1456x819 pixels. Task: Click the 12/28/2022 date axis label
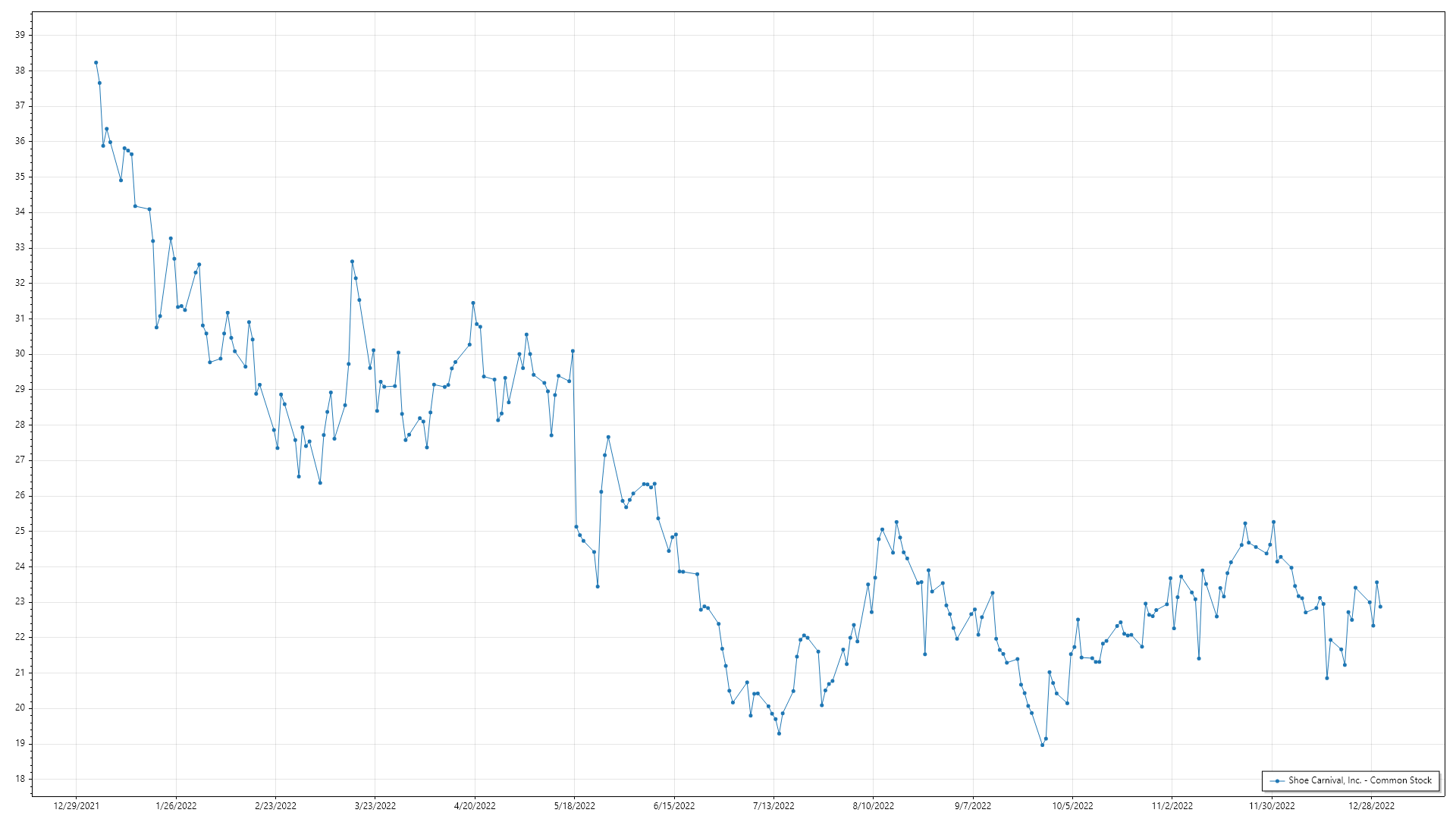pos(1371,806)
